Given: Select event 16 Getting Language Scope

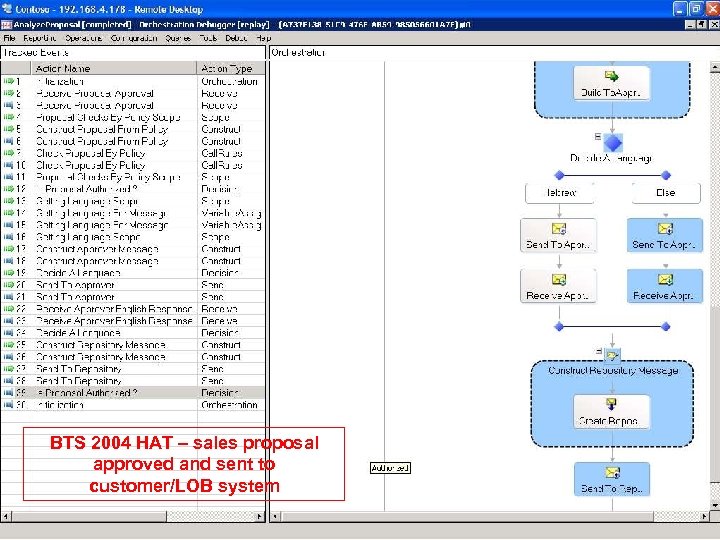Looking at the screenshot, I should [x=133, y=237].
